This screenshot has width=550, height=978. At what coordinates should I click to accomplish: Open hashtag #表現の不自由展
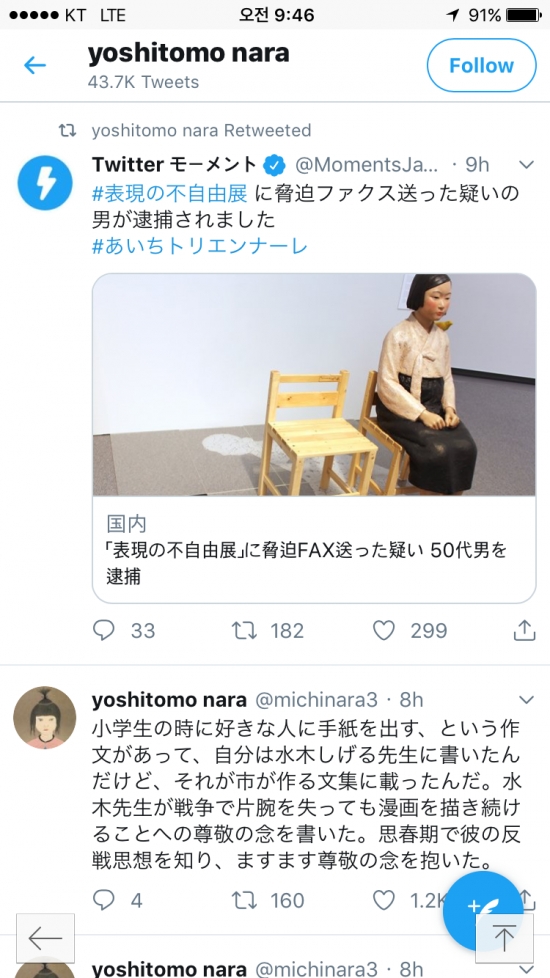[170, 193]
